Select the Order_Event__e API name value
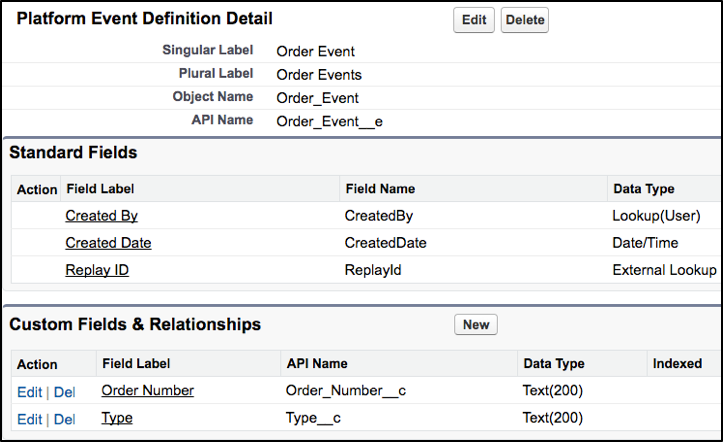The height and width of the screenshot is (442, 723). point(330,122)
